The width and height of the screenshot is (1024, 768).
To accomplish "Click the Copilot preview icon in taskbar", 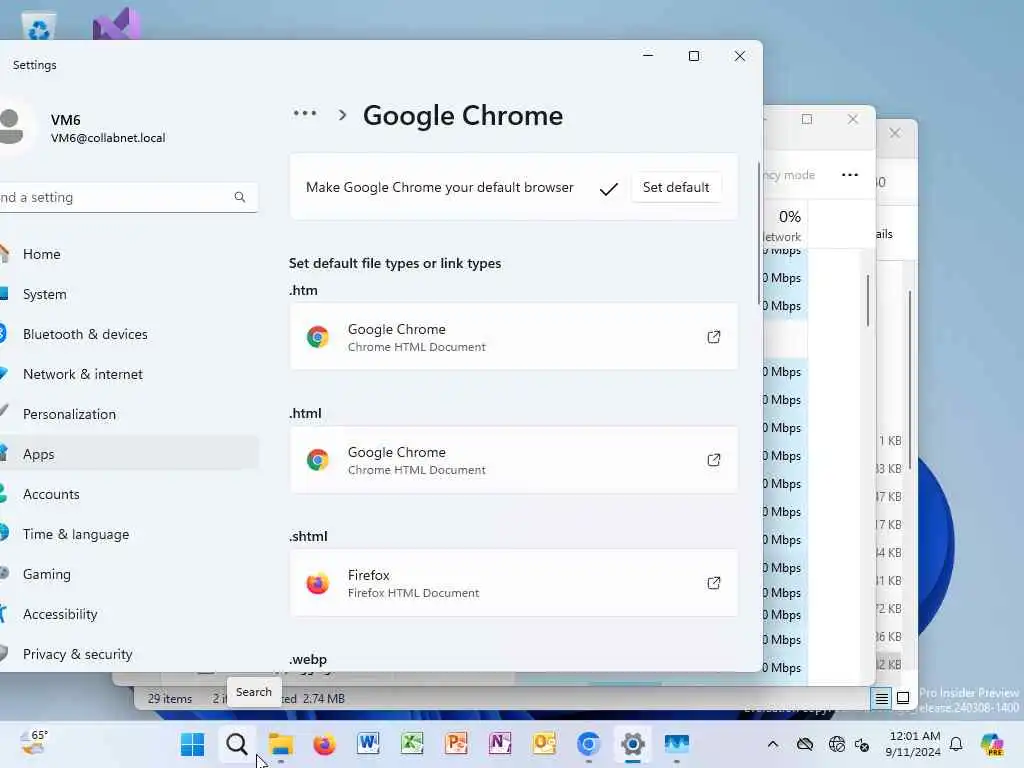I will coord(992,744).
